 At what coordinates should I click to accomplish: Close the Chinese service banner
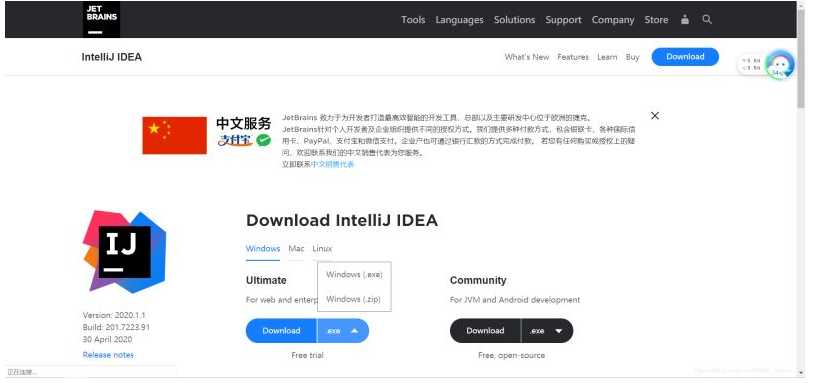coord(655,116)
